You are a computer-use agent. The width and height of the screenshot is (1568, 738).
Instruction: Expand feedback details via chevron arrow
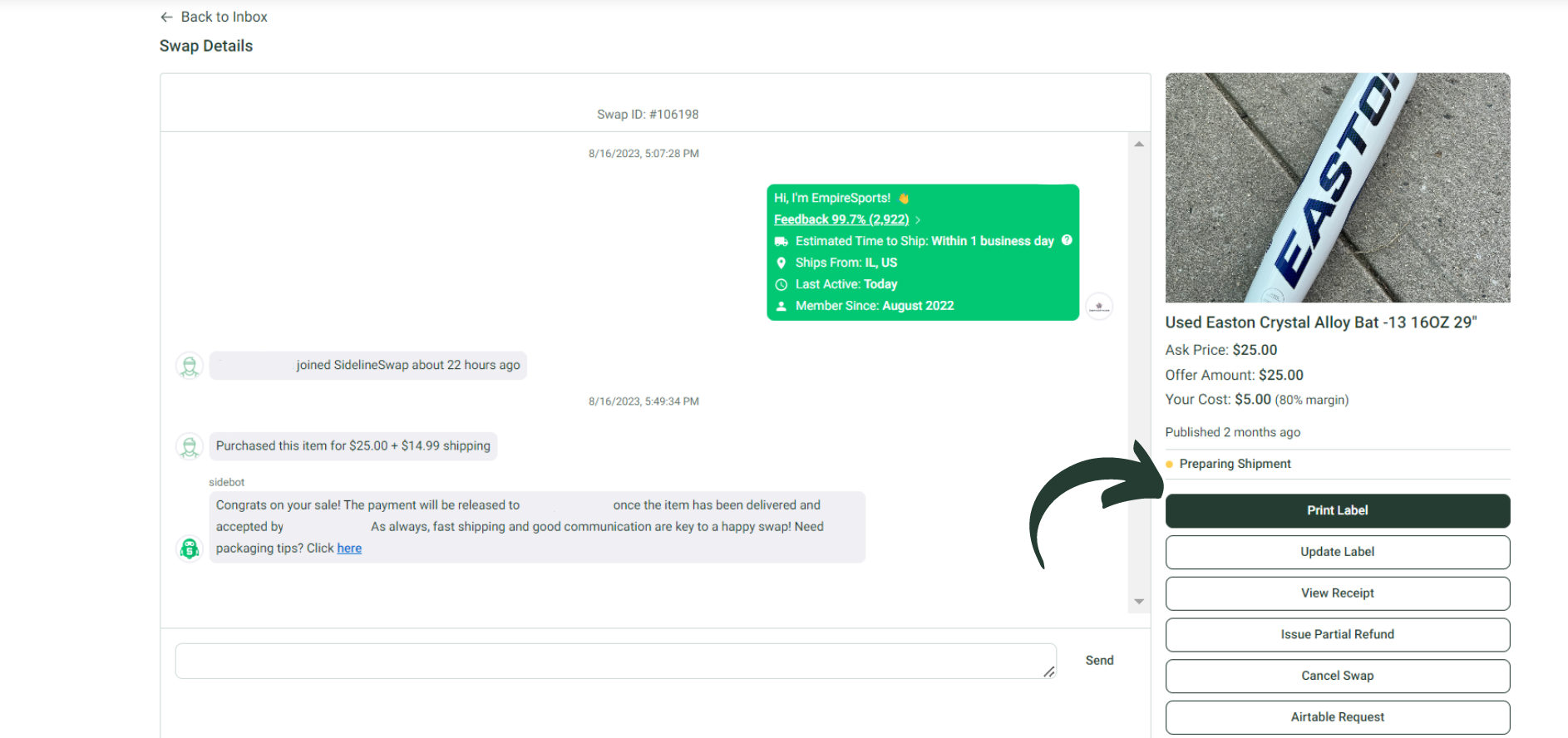pyautogui.click(x=918, y=219)
